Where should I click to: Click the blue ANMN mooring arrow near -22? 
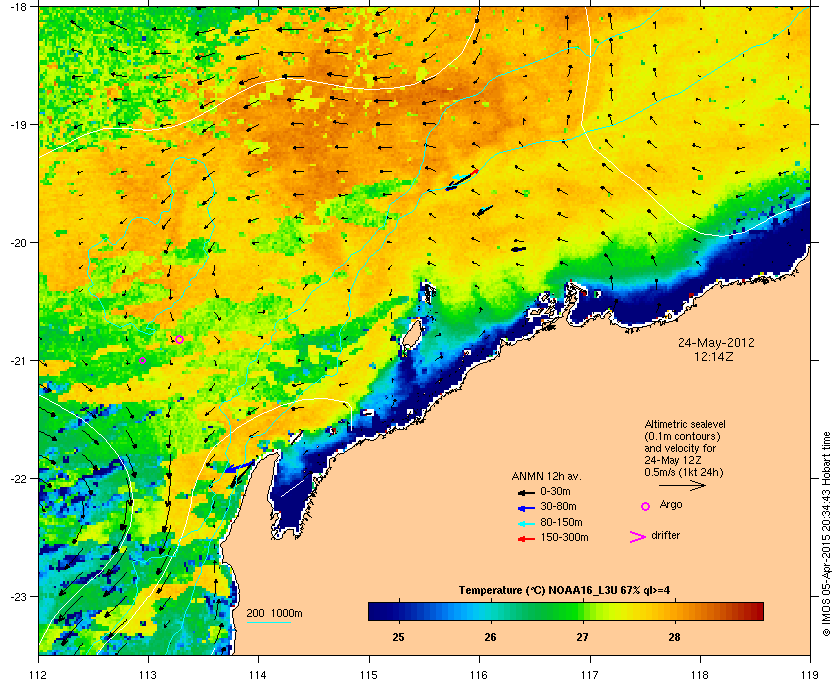pos(238,467)
